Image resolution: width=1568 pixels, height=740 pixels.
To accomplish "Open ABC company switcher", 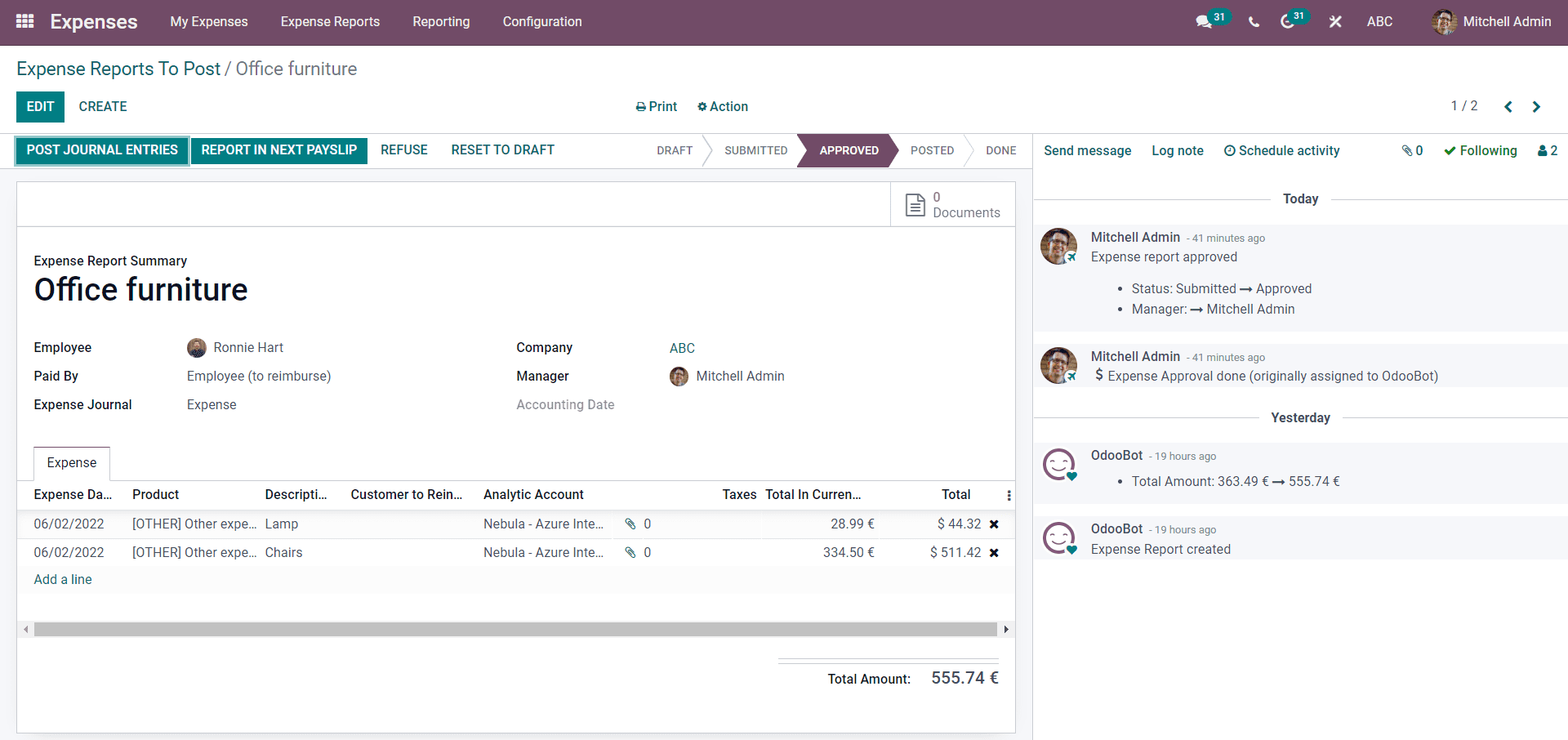I will [x=1380, y=22].
